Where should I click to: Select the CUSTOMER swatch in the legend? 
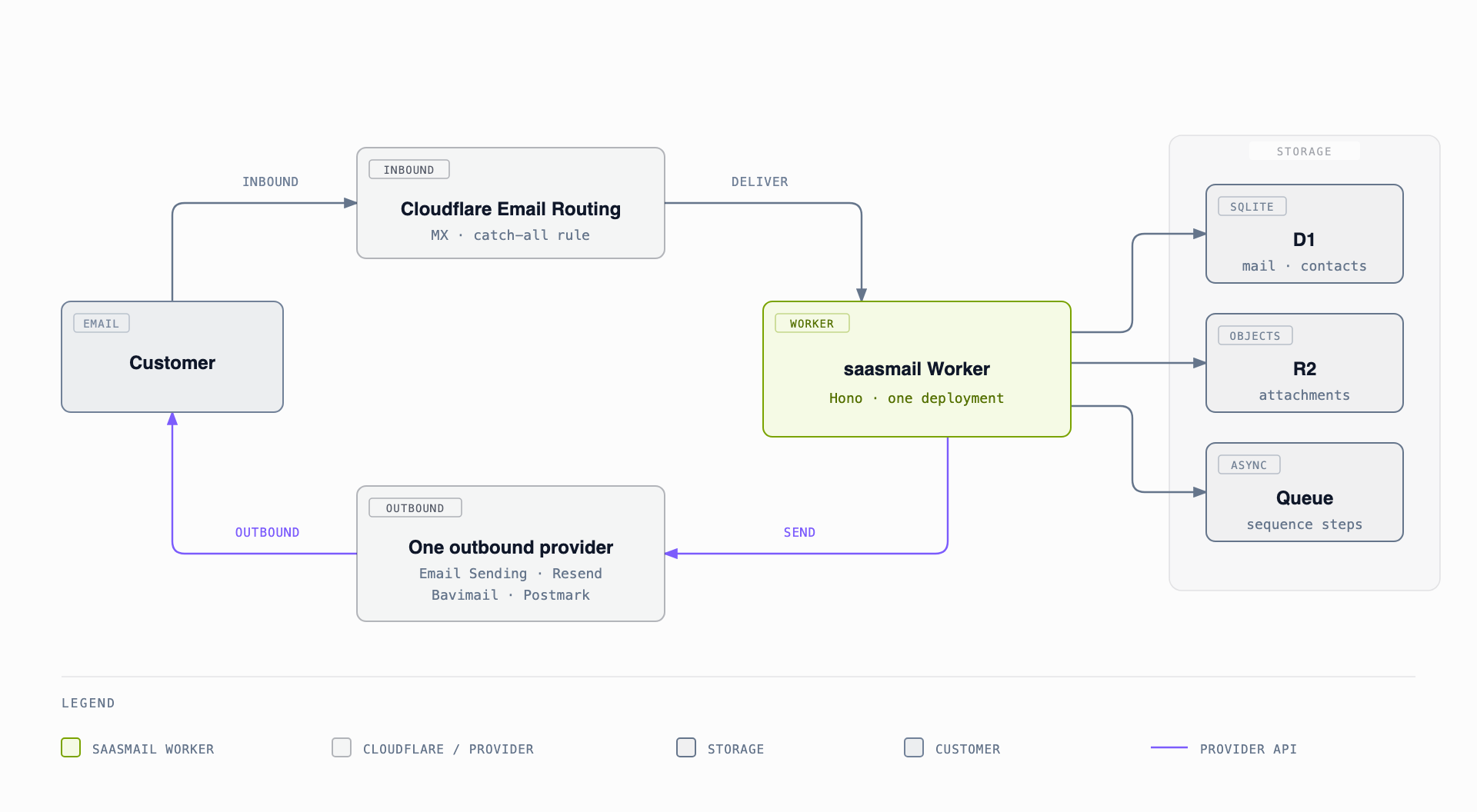pos(914,747)
